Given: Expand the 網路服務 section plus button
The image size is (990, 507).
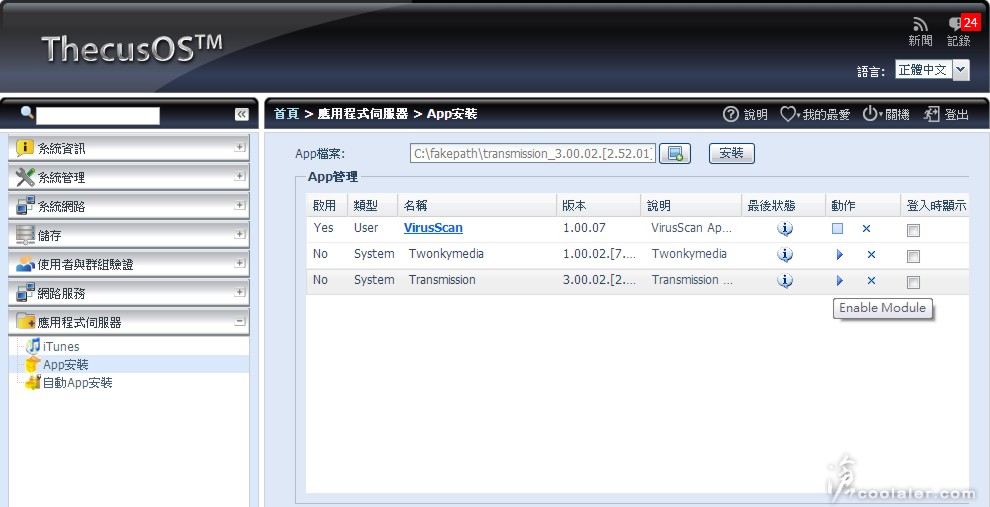Looking at the screenshot, I should tap(239, 292).
